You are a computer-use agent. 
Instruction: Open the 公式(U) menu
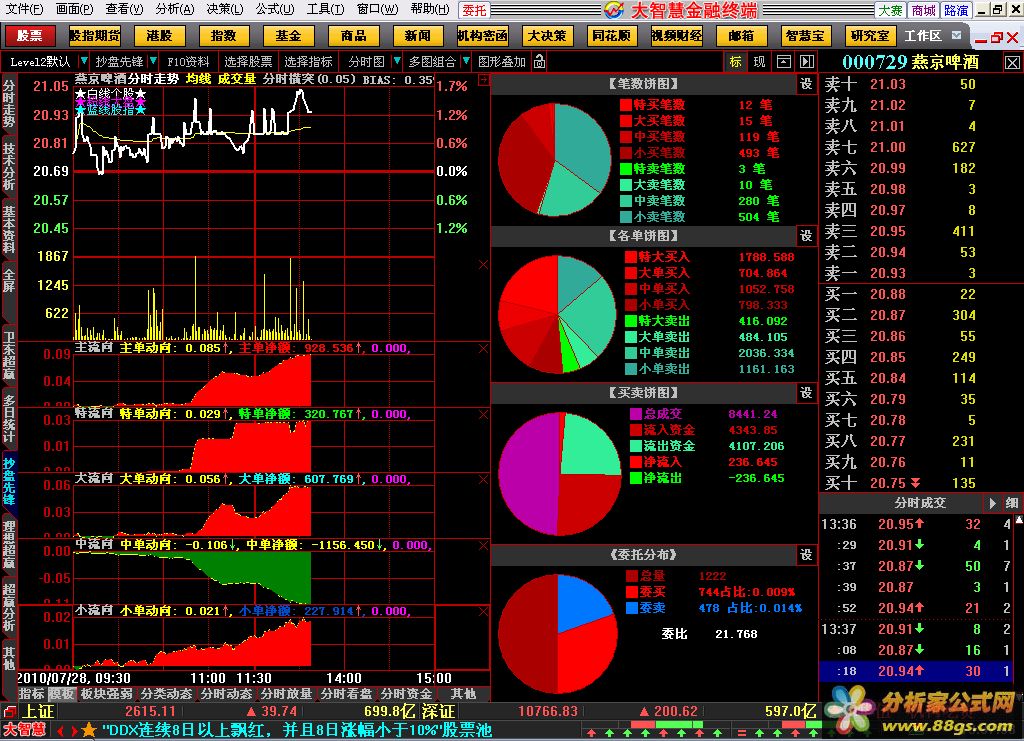click(x=275, y=9)
